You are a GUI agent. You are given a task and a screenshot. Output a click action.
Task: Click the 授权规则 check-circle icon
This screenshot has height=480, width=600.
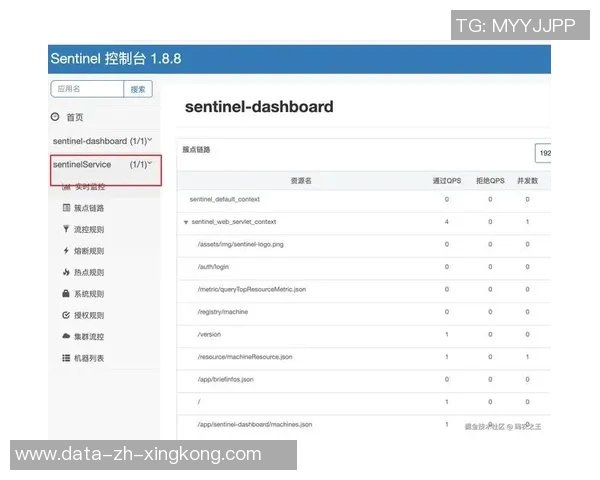(x=66, y=315)
